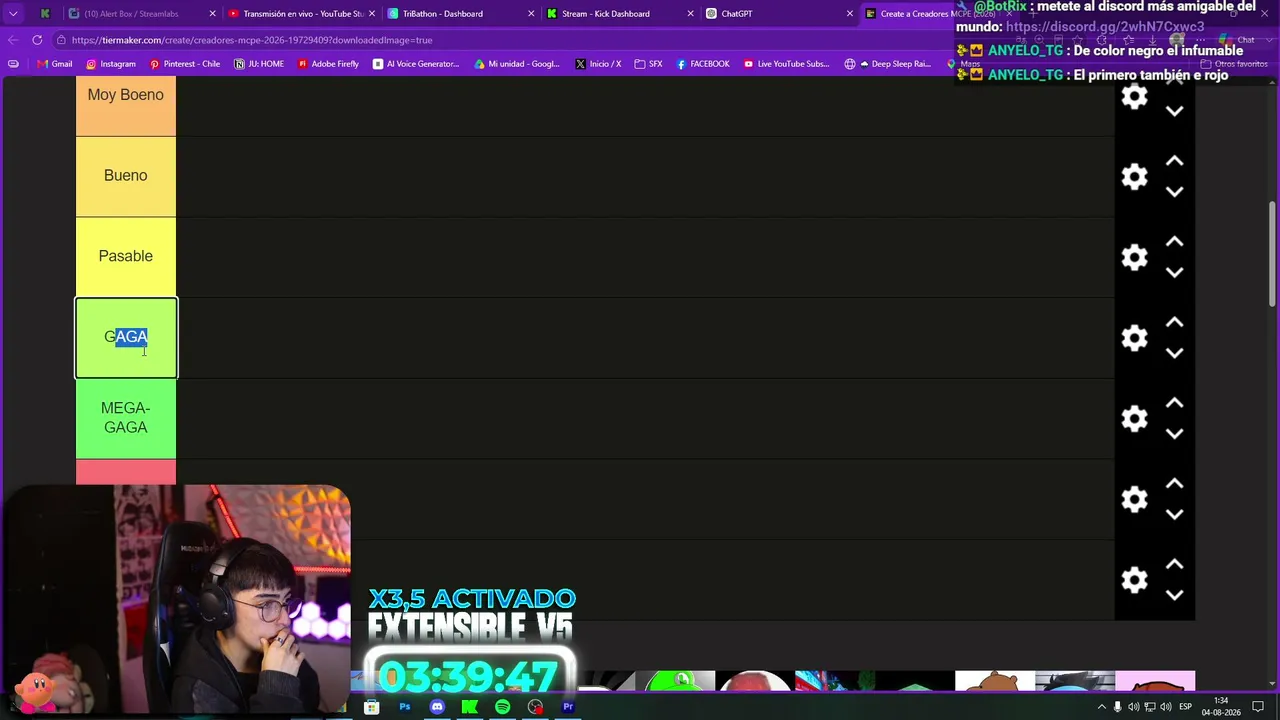The width and height of the screenshot is (1280, 720).
Task: Switch to the ChatGPT tab
Action: point(779,14)
